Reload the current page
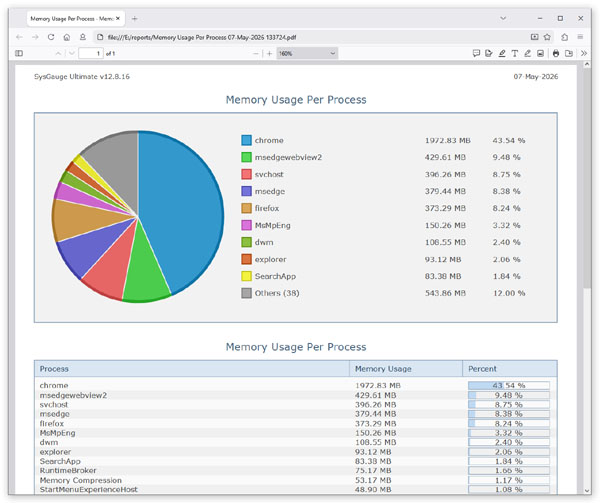 point(51,37)
